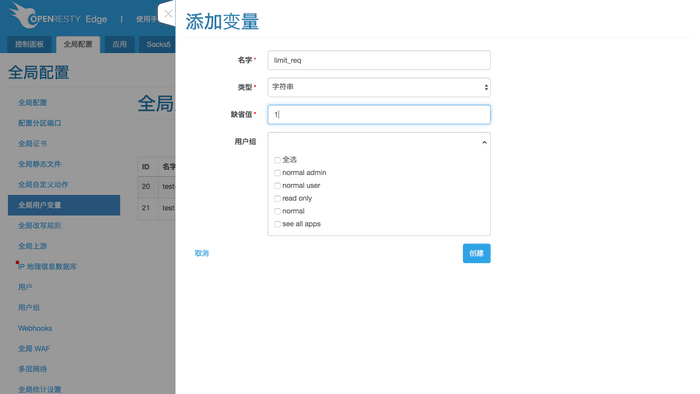
Task: Click into the 缺省值 input field
Action: click(379, 115)
